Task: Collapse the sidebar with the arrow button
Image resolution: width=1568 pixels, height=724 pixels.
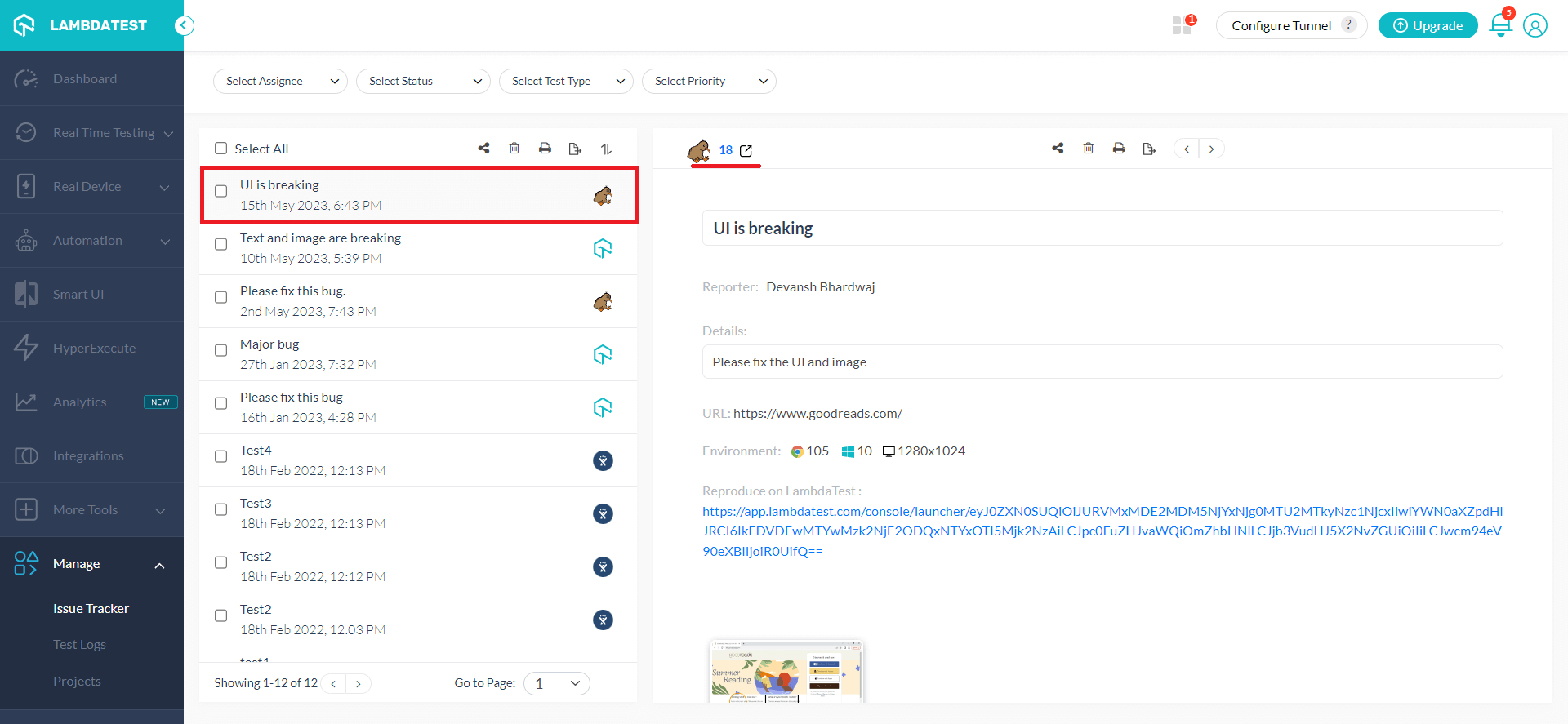Action: pyautogui.click(x=185, y=25)
